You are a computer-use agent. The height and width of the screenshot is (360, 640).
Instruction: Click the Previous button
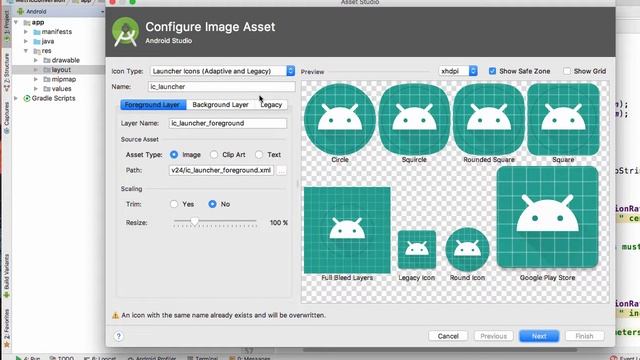point(493,336)
